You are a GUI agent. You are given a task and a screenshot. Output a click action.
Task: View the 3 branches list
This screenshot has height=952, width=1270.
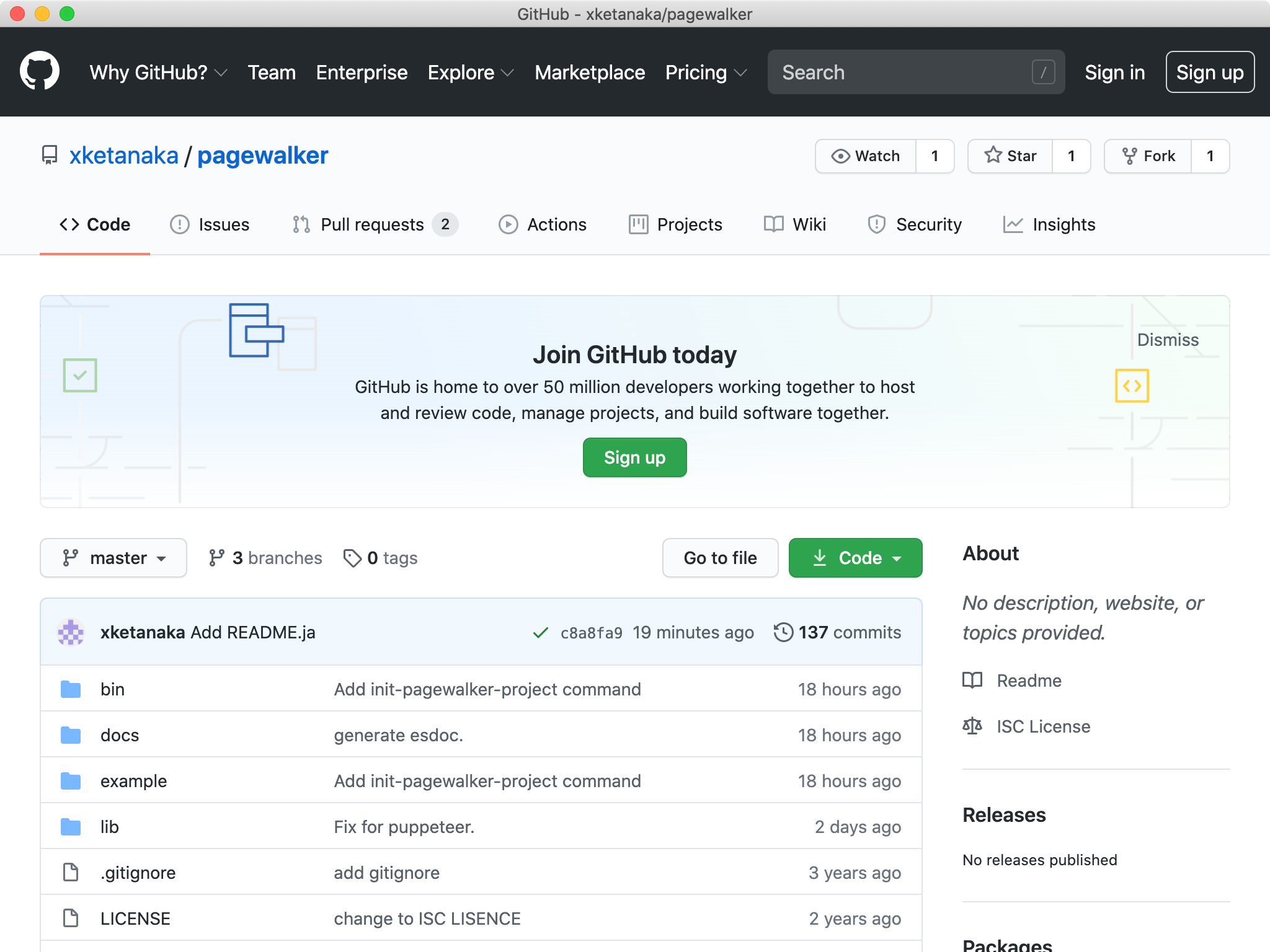pyautogui.click(x=265, y=558)
